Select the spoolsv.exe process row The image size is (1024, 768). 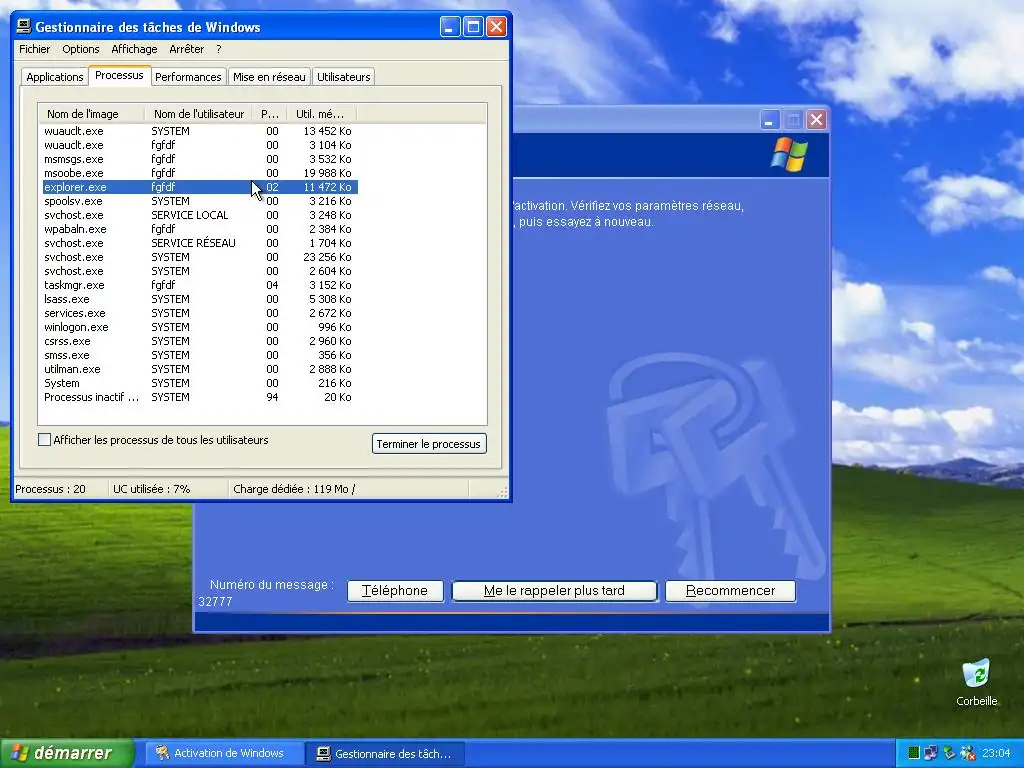pos(198,201)
